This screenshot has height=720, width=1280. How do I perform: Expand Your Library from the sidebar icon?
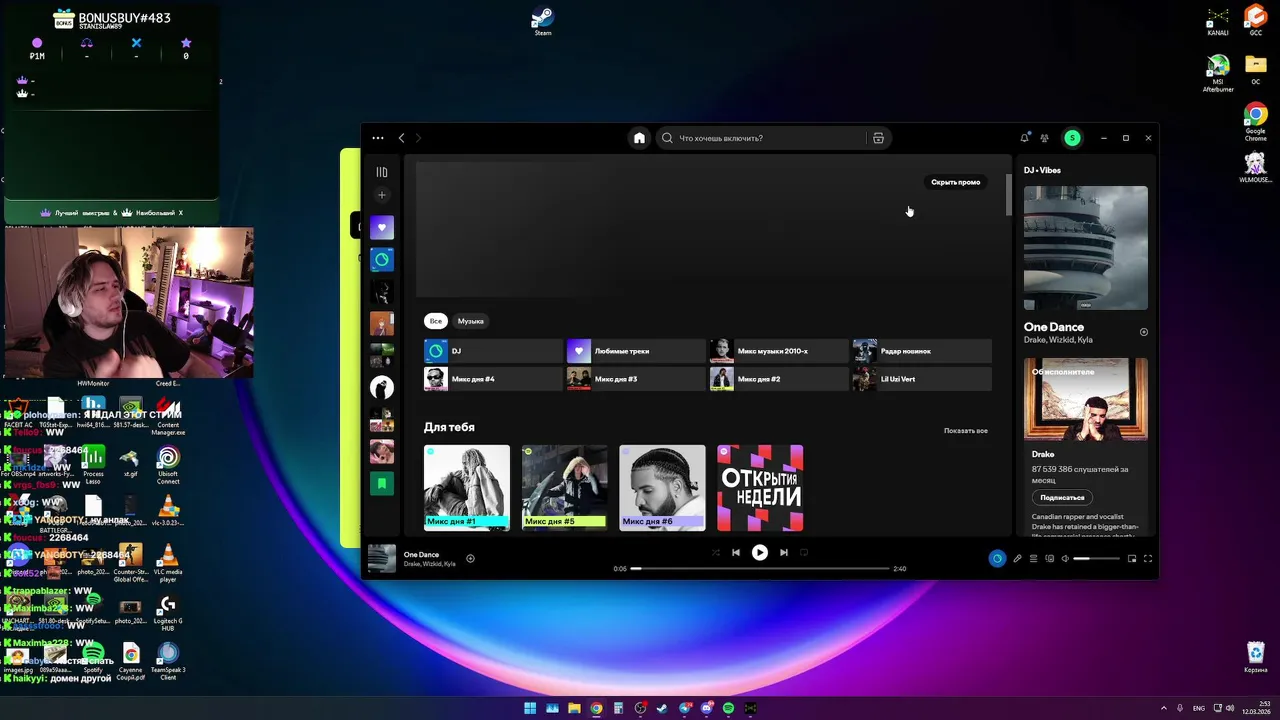[x=381, y=172]
